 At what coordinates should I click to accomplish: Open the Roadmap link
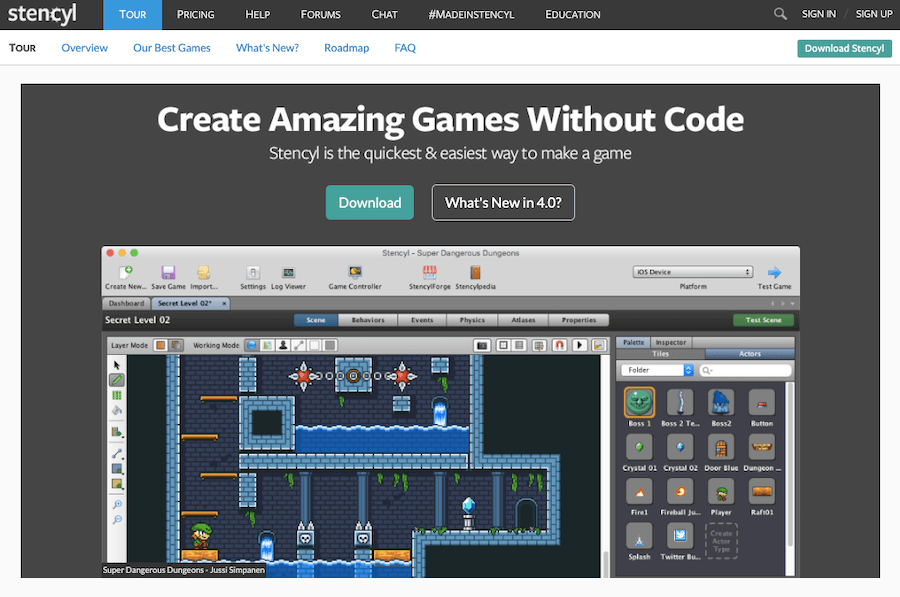[x=346, y=48]
